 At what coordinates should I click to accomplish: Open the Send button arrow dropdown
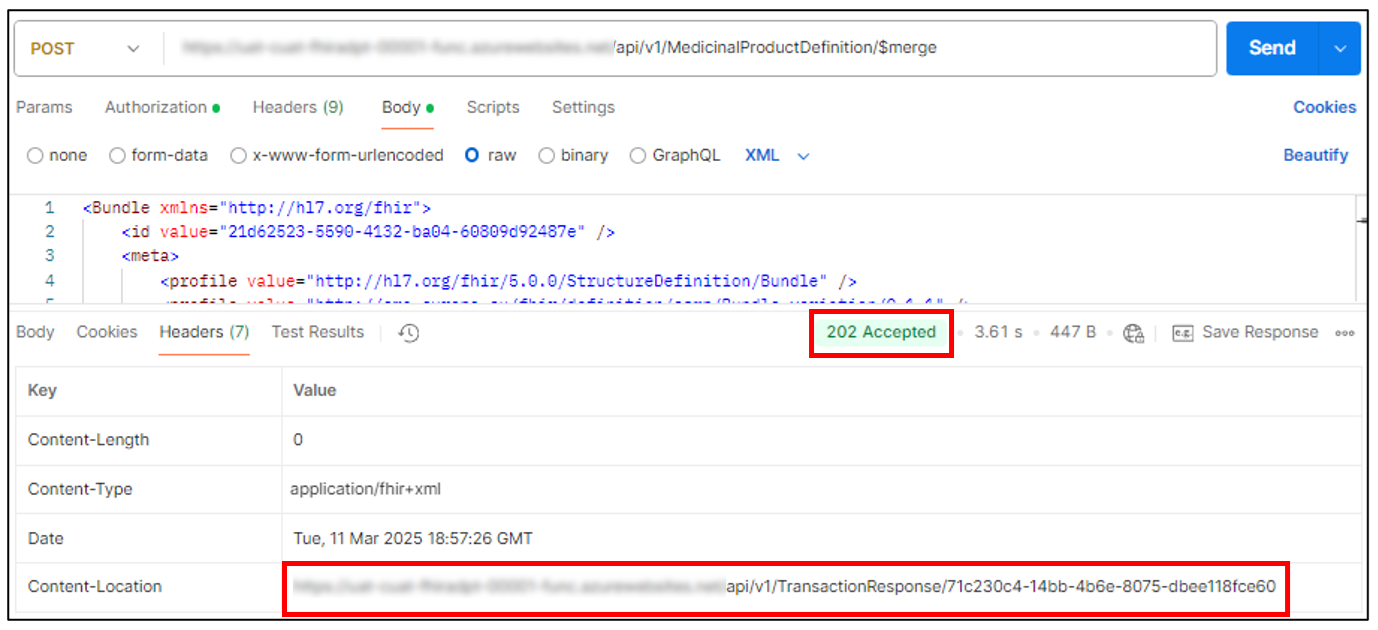(x=1340, y=48)
